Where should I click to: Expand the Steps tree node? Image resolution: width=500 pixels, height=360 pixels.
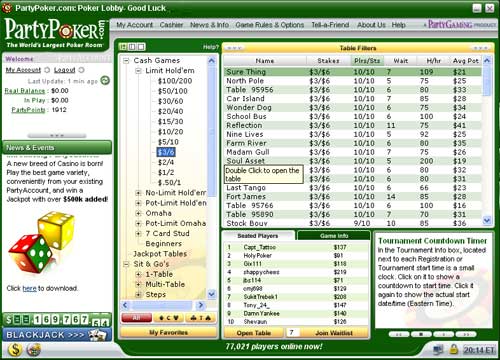coord(138,294)
